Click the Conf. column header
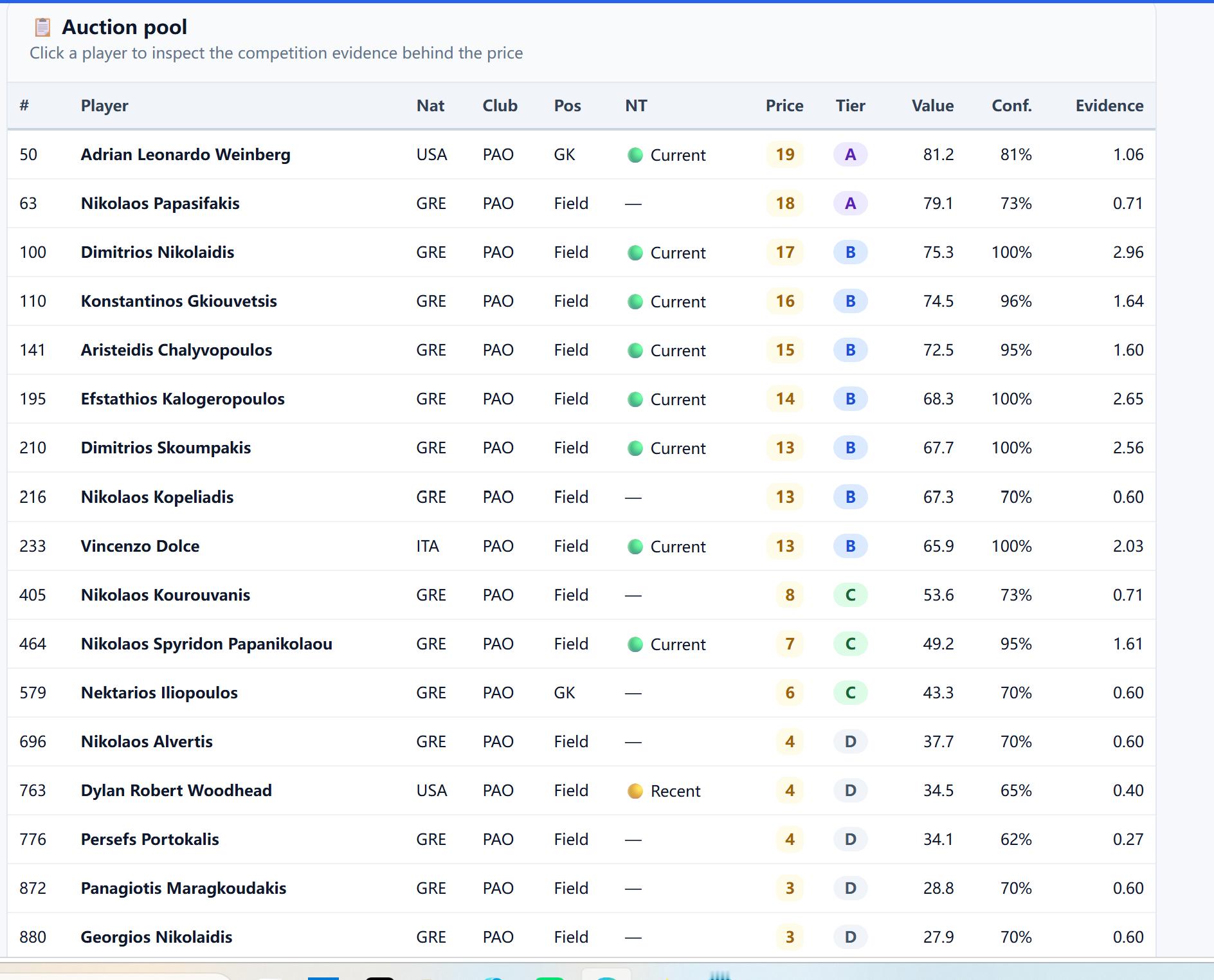This screenshot has height=980, width=1214. click(1011, 105)
